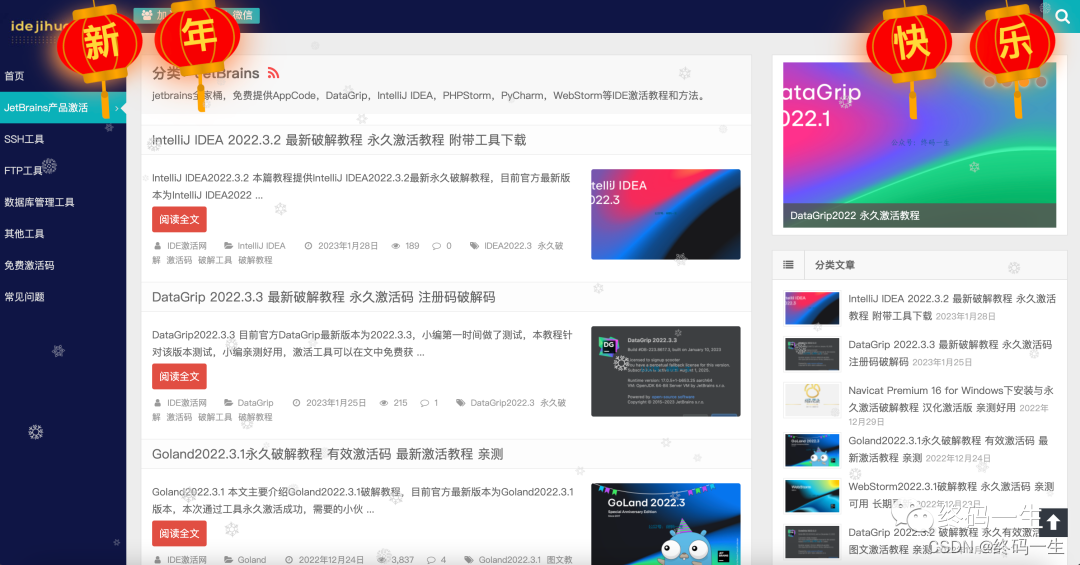Open sidebar WebStorm2022.3.1破解教程 link
Screen dimensions: 1080x565
point(951,495)
